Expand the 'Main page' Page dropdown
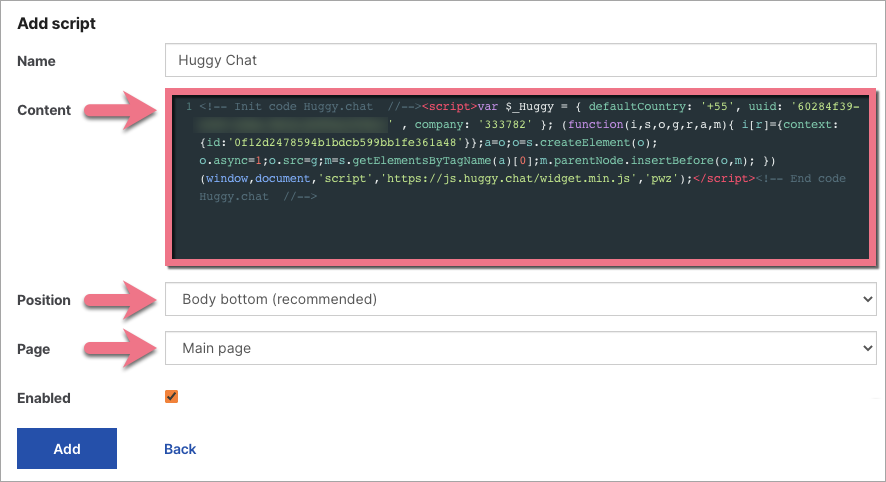This screenshot has width=886, height=482. (518, 349)
